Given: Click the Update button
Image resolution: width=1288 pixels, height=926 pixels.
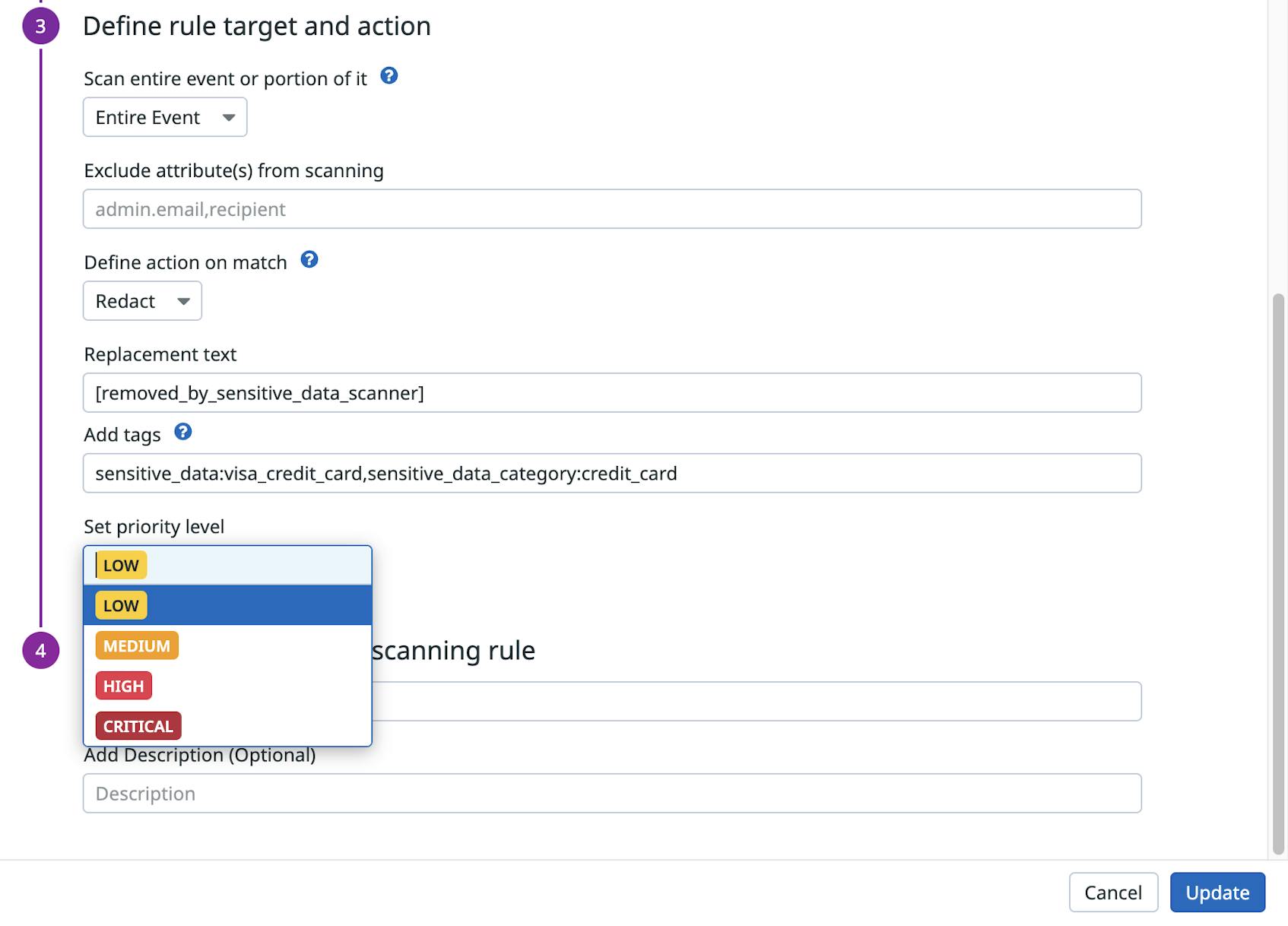Looking at the screenshot, I should (1217, 893).
